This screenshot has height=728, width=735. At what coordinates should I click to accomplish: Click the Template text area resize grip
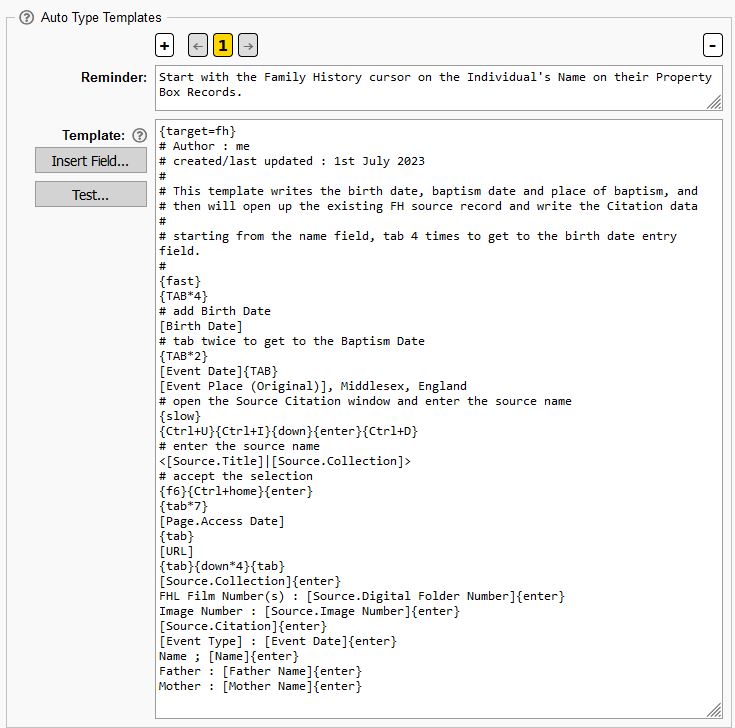[x=714, y=710]
